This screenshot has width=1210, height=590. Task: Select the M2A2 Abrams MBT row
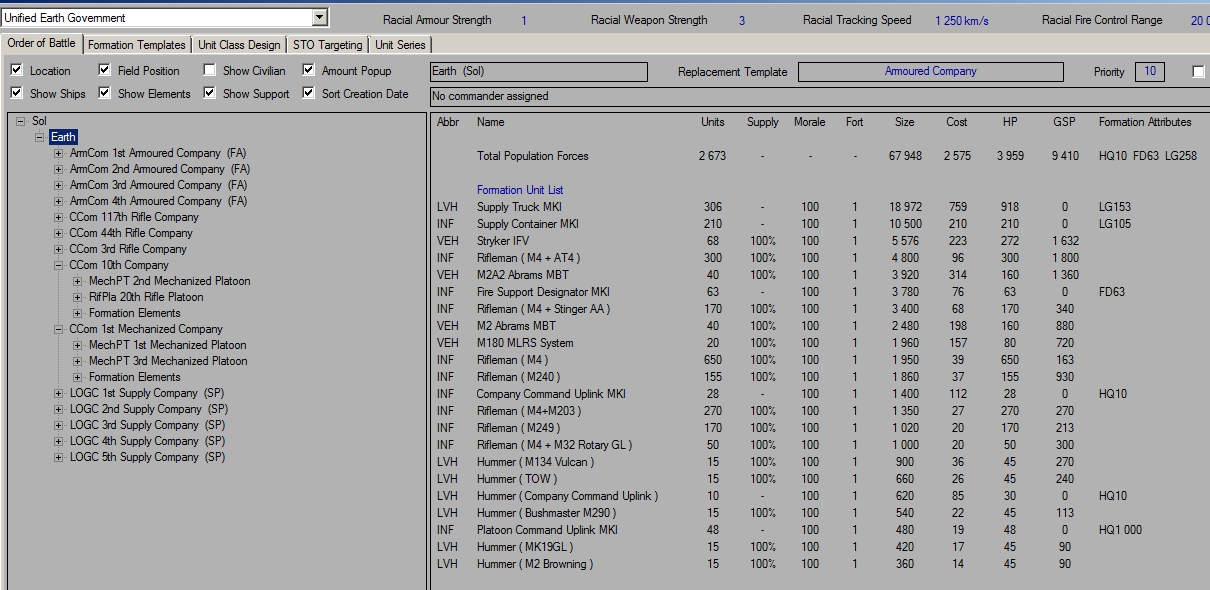pos(820,275)
